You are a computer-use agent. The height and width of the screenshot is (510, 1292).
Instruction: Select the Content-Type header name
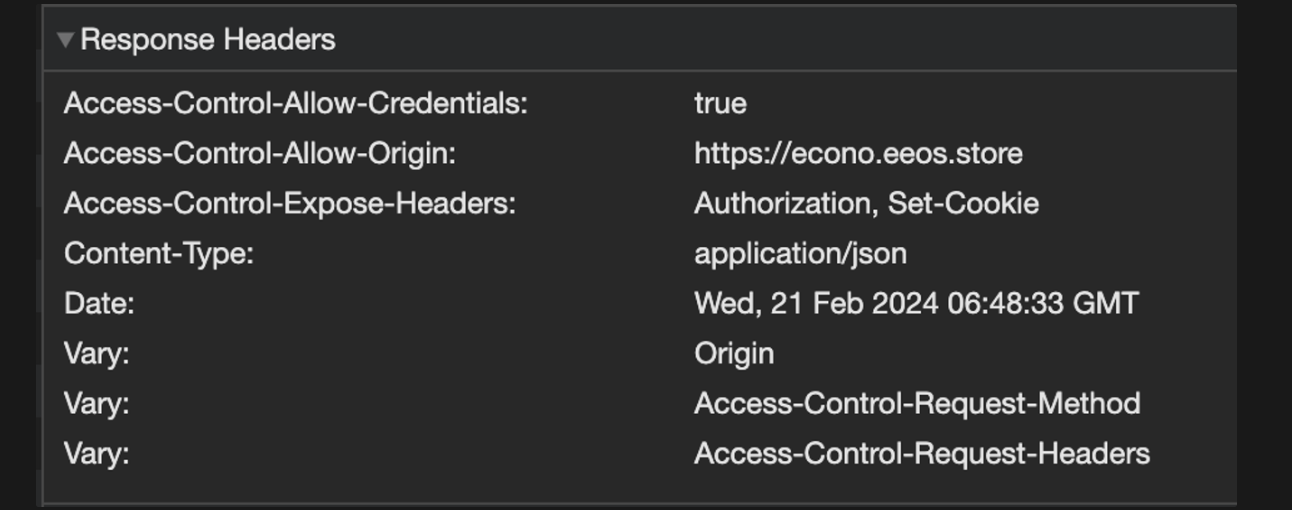(x=159, y=254)
